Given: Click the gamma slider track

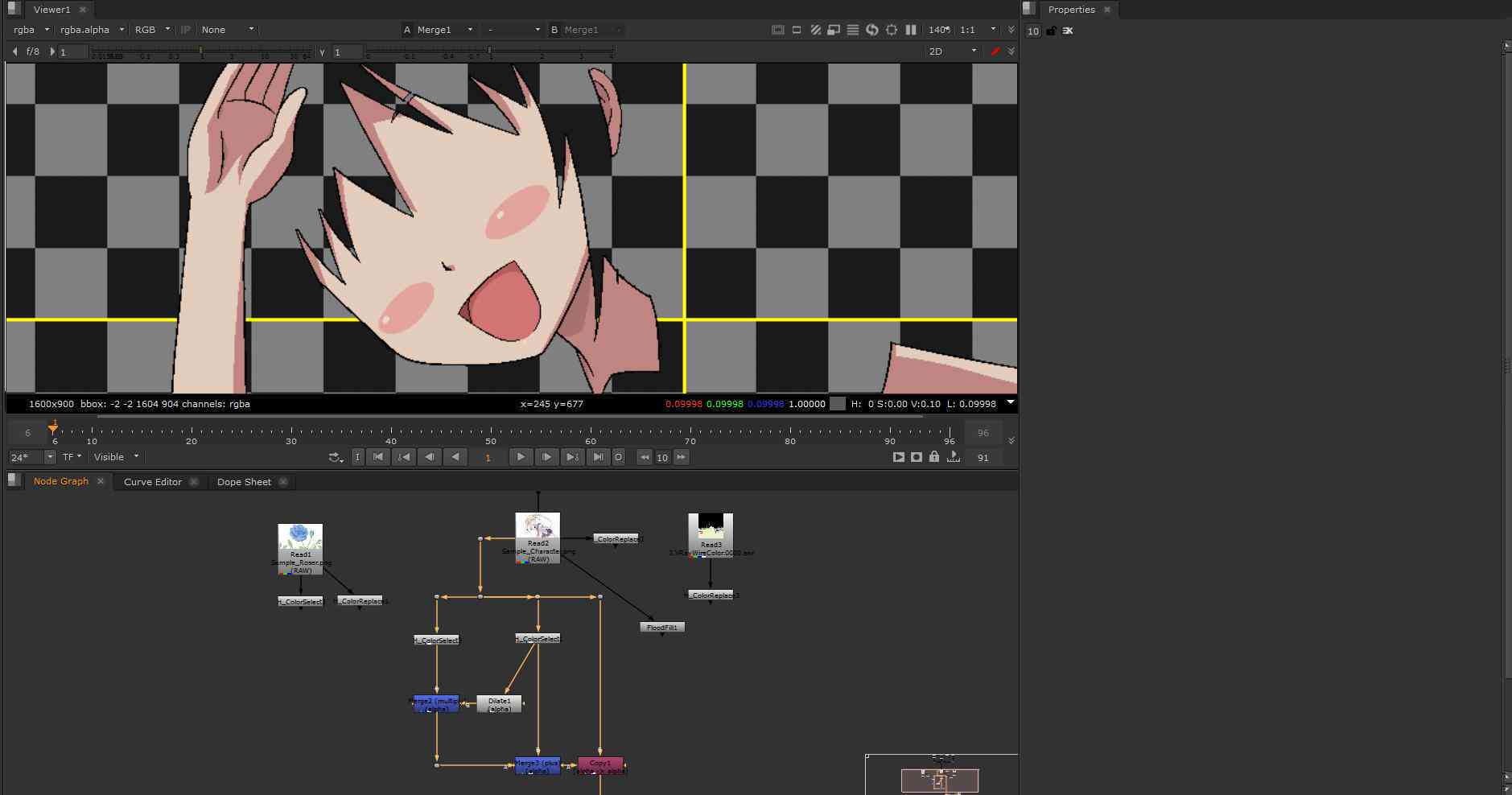Looking at the screenshot, I should (x=490, y=51).
